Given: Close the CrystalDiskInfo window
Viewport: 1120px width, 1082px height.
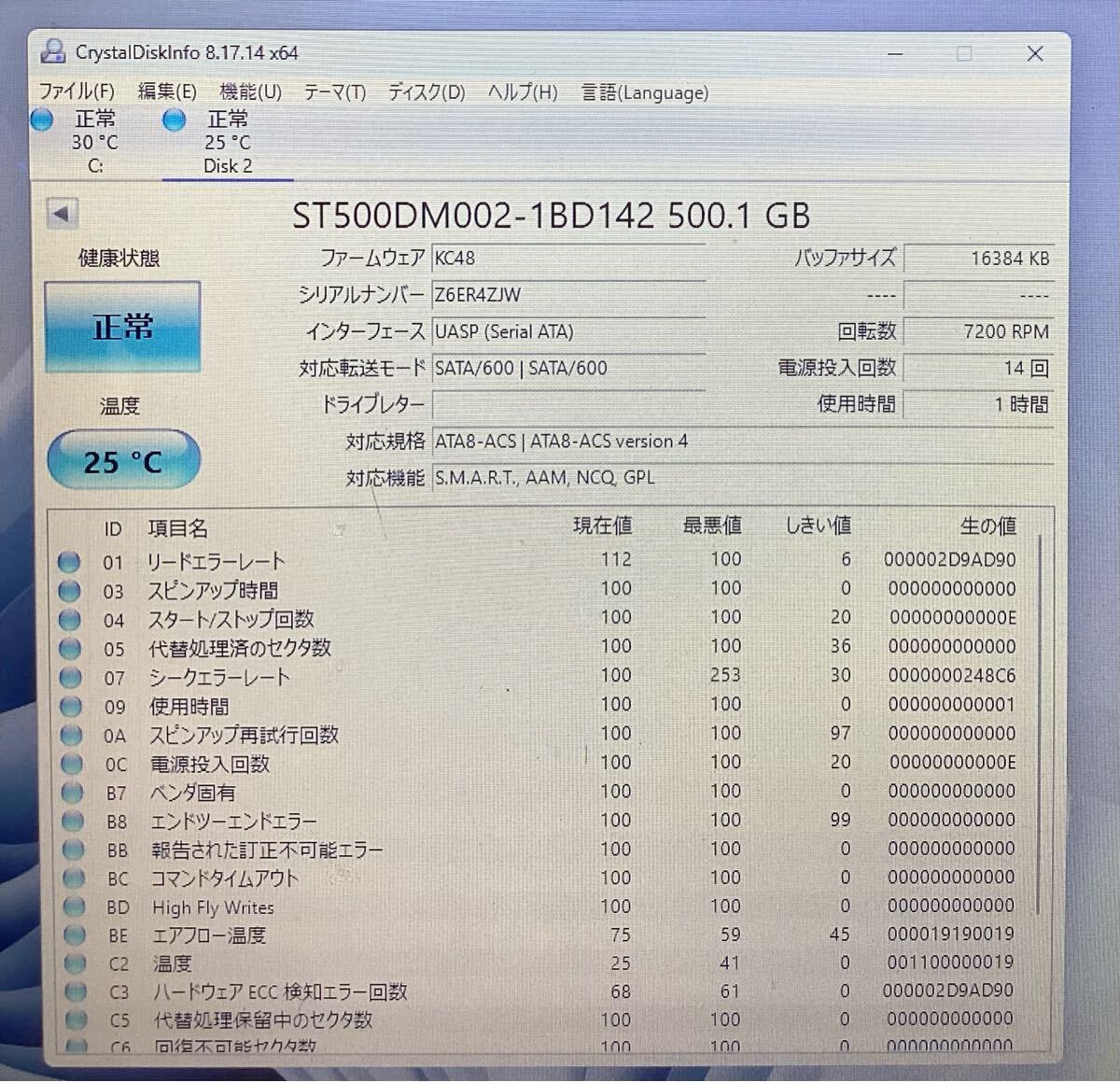Looking at the screenshot, I should click(x=1035, y=54).
